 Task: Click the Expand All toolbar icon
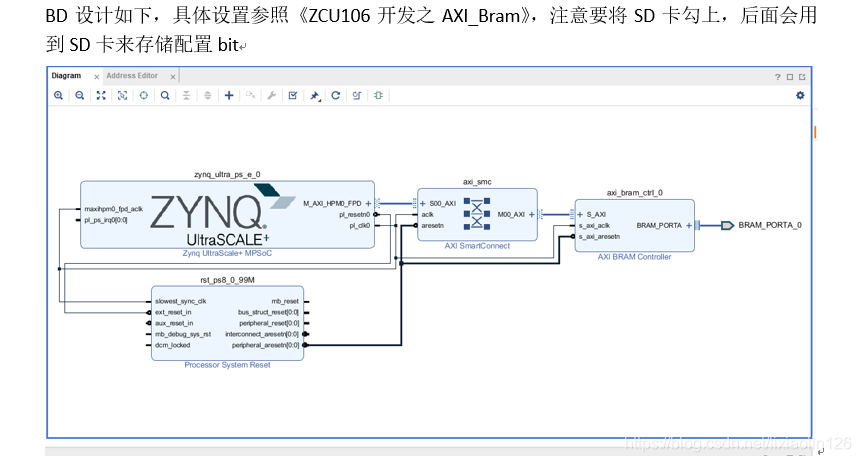pos(208,96)
